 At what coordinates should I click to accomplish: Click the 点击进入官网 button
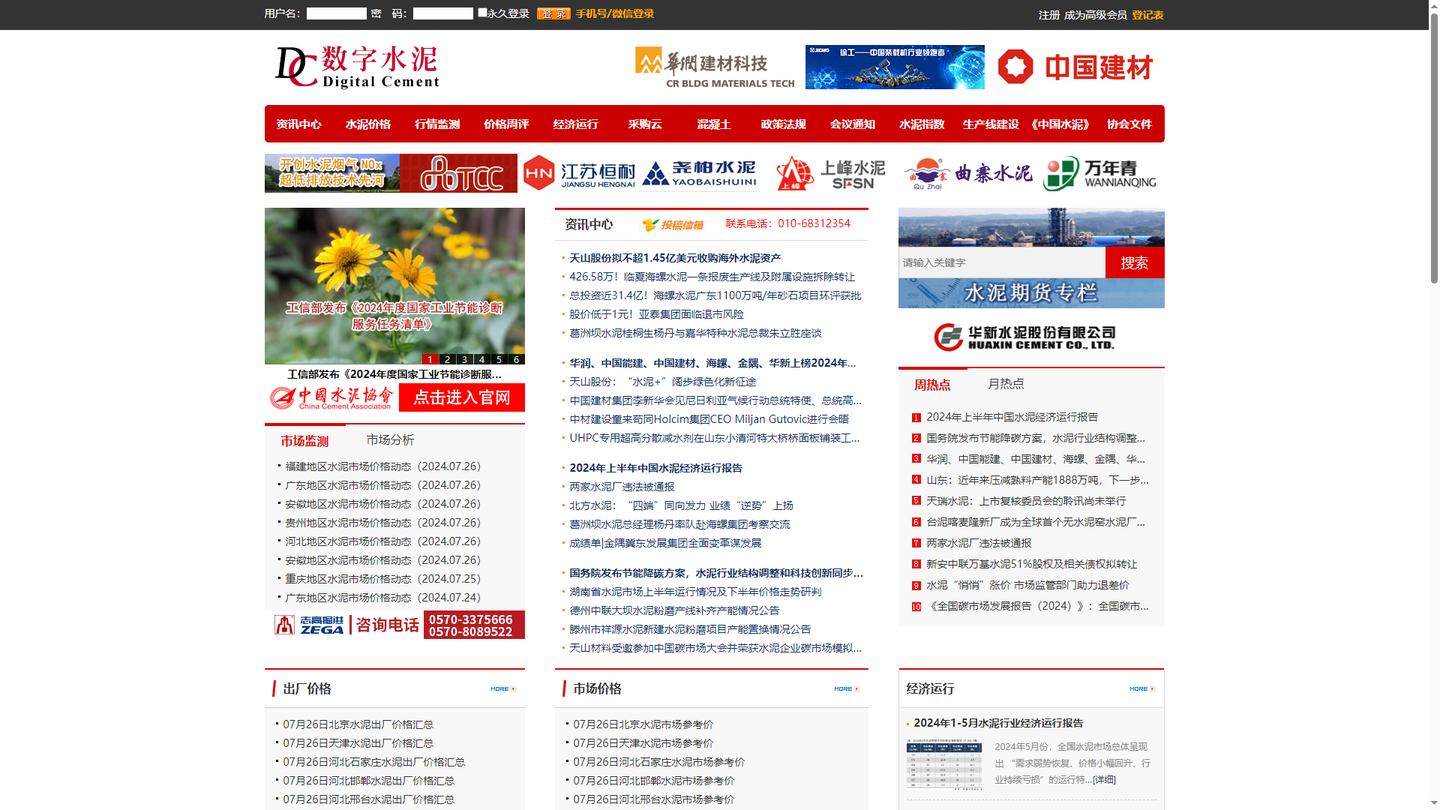[x=462, y=398]
